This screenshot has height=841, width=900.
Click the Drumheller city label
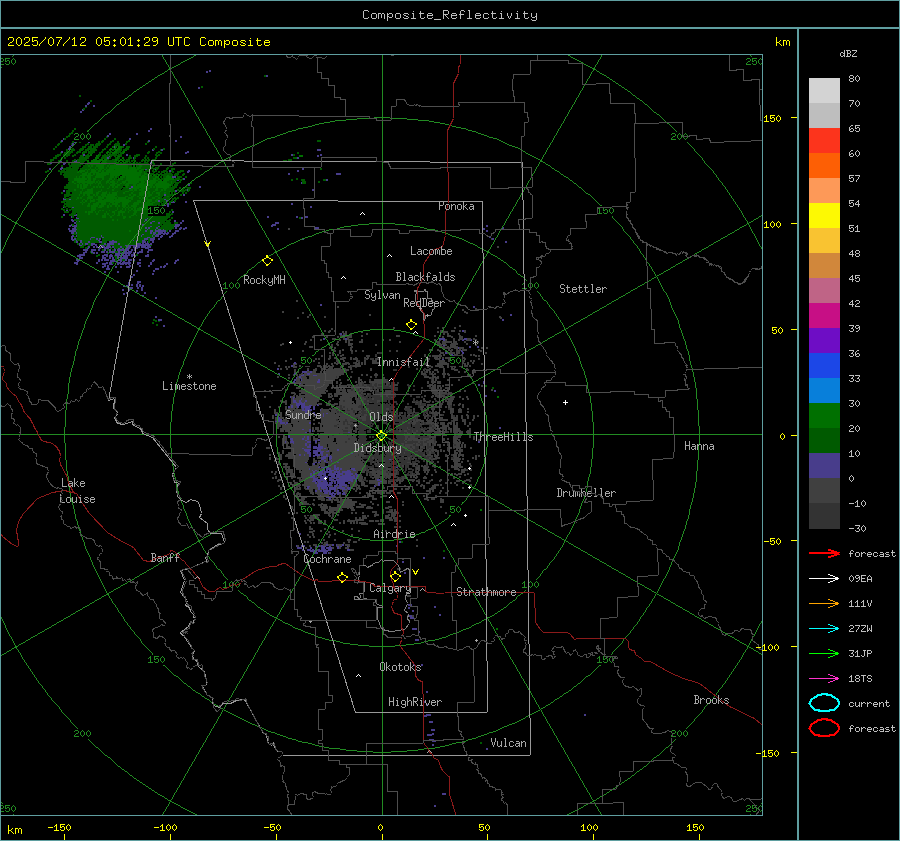point(586,493)
